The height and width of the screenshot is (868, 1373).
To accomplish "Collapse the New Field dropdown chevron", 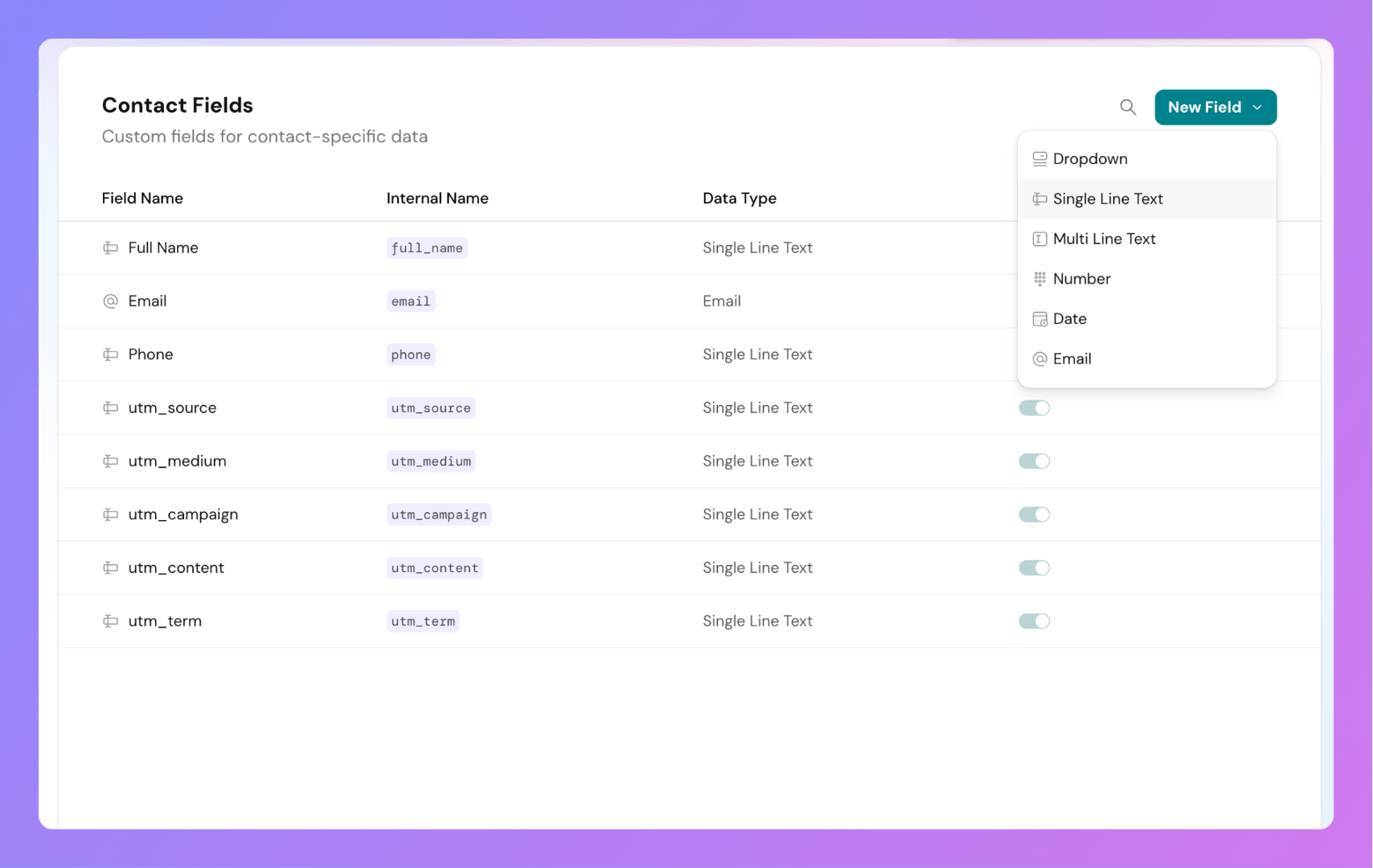I will click(x=1257, y=108).
